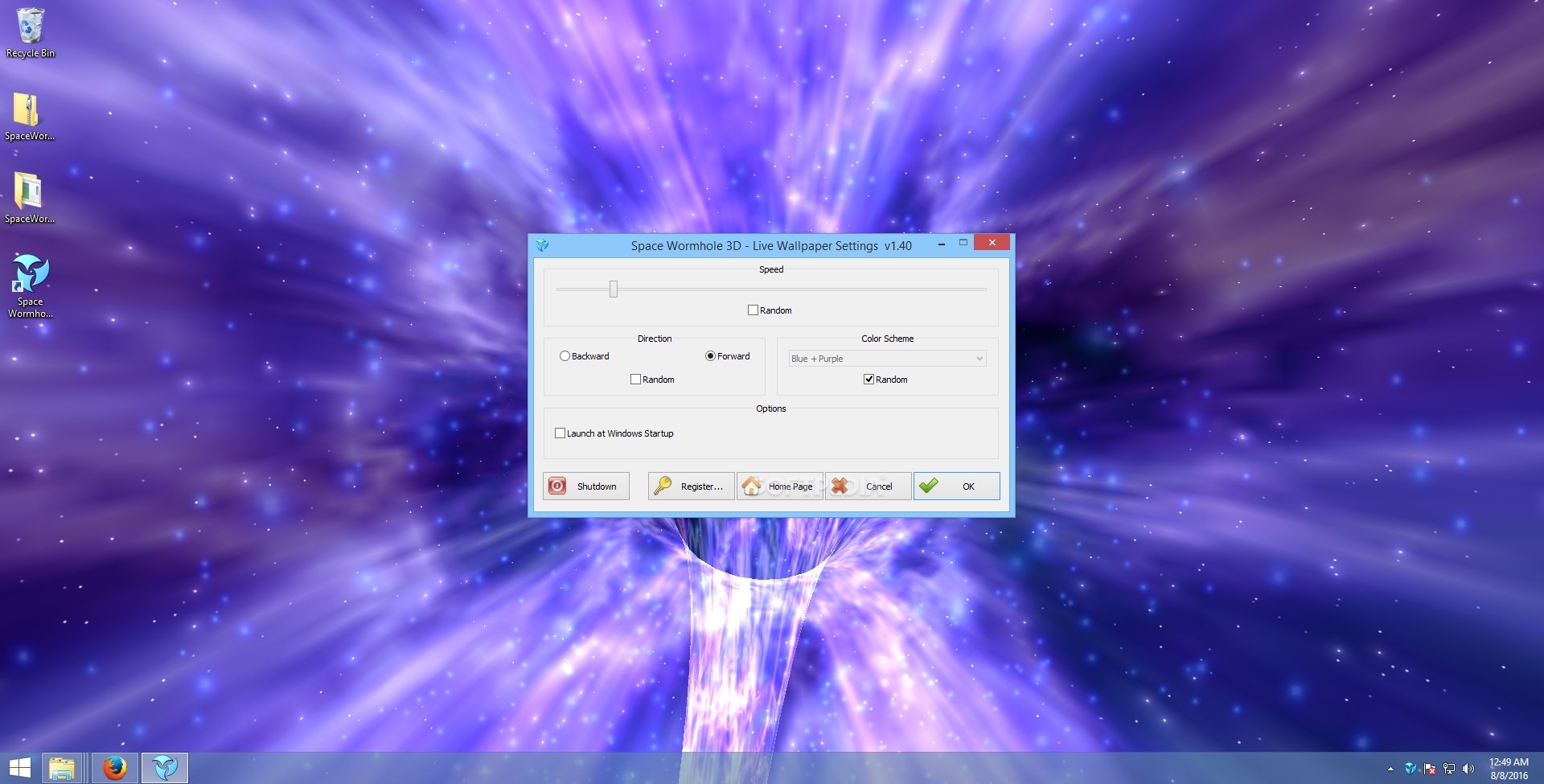This screenshot has width=1544, height=784.
Task: Select the SpaceWor zip archive desktop icon
Action: tap(30, 117)
